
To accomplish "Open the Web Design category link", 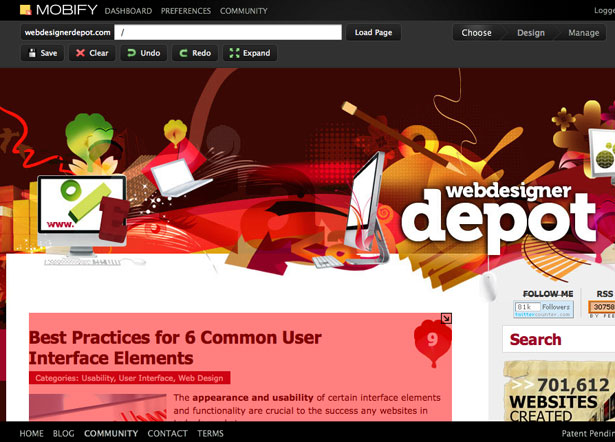I will [200, 378].
